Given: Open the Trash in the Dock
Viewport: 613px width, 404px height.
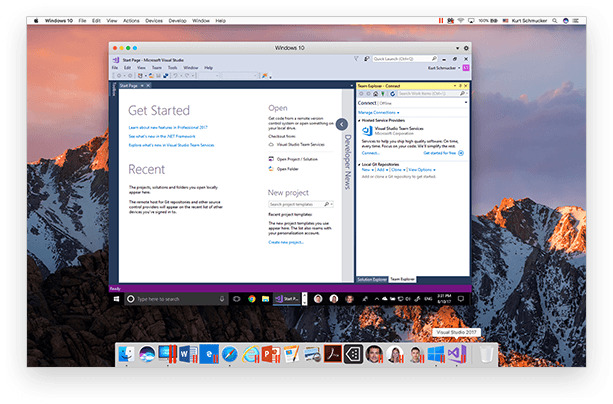Looking at the screenshot, I should click(x=486, y=354).
